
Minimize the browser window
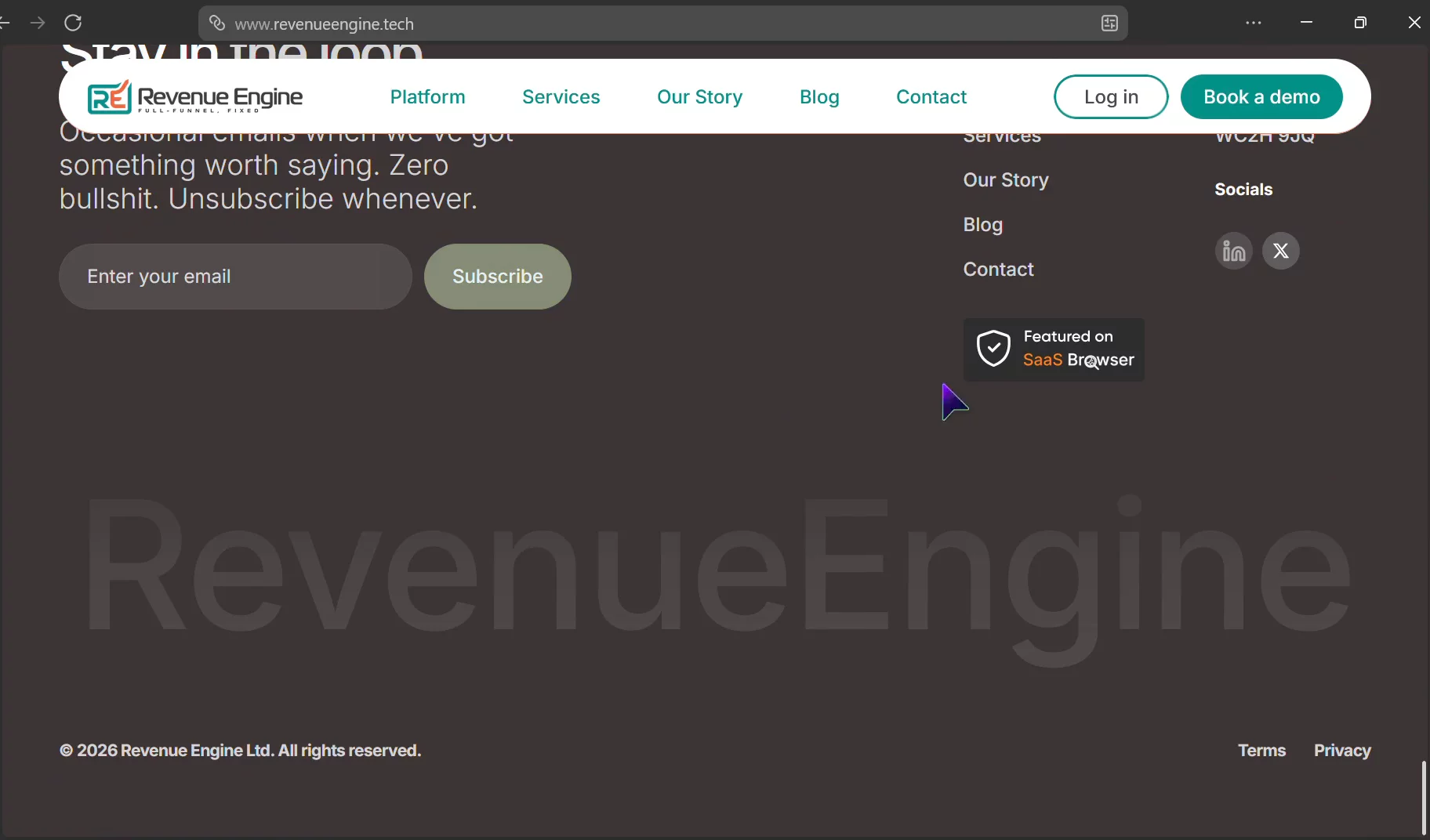pos(1306,23)
